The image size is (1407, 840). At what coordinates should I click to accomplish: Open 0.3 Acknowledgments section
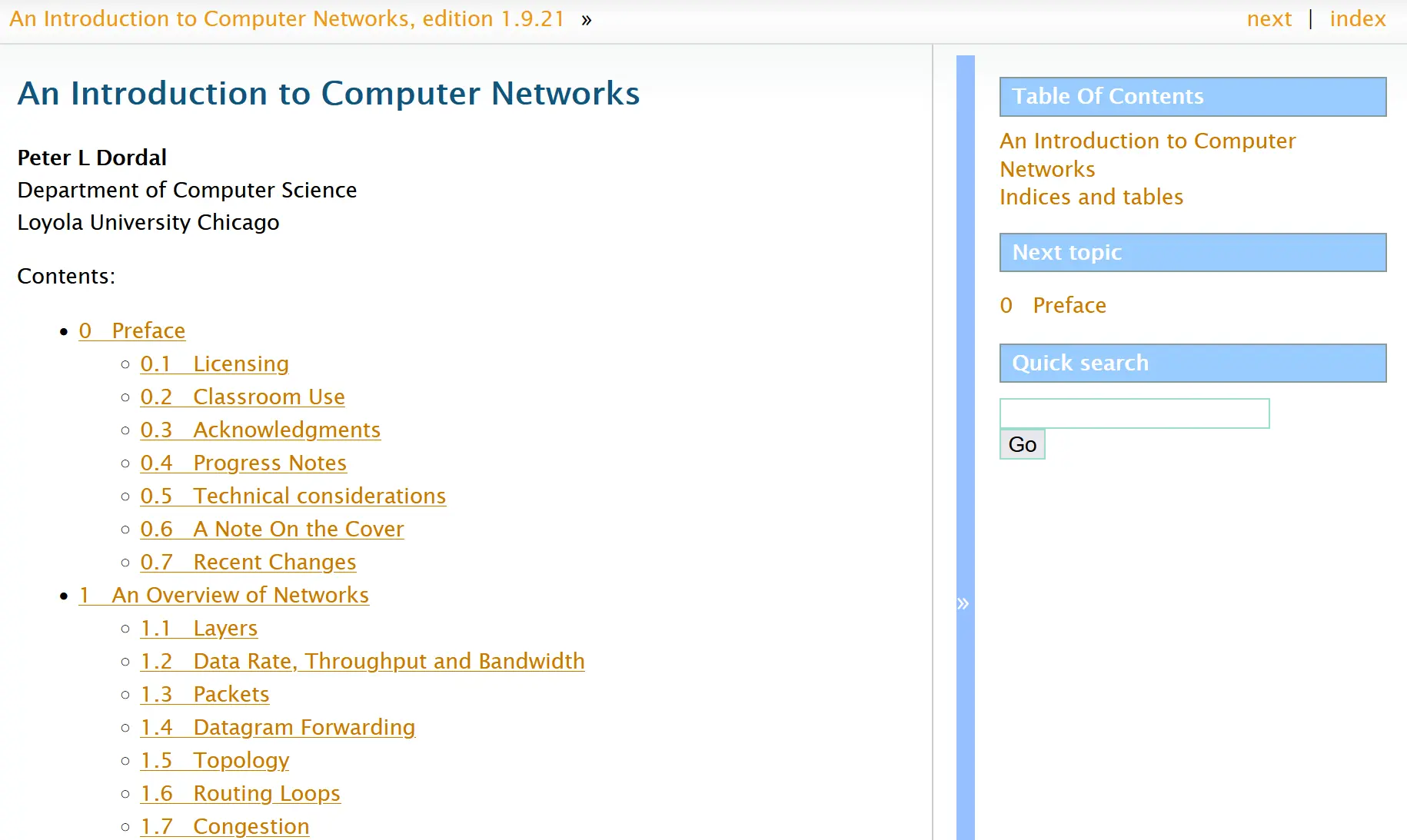click(x=260, y=430)
